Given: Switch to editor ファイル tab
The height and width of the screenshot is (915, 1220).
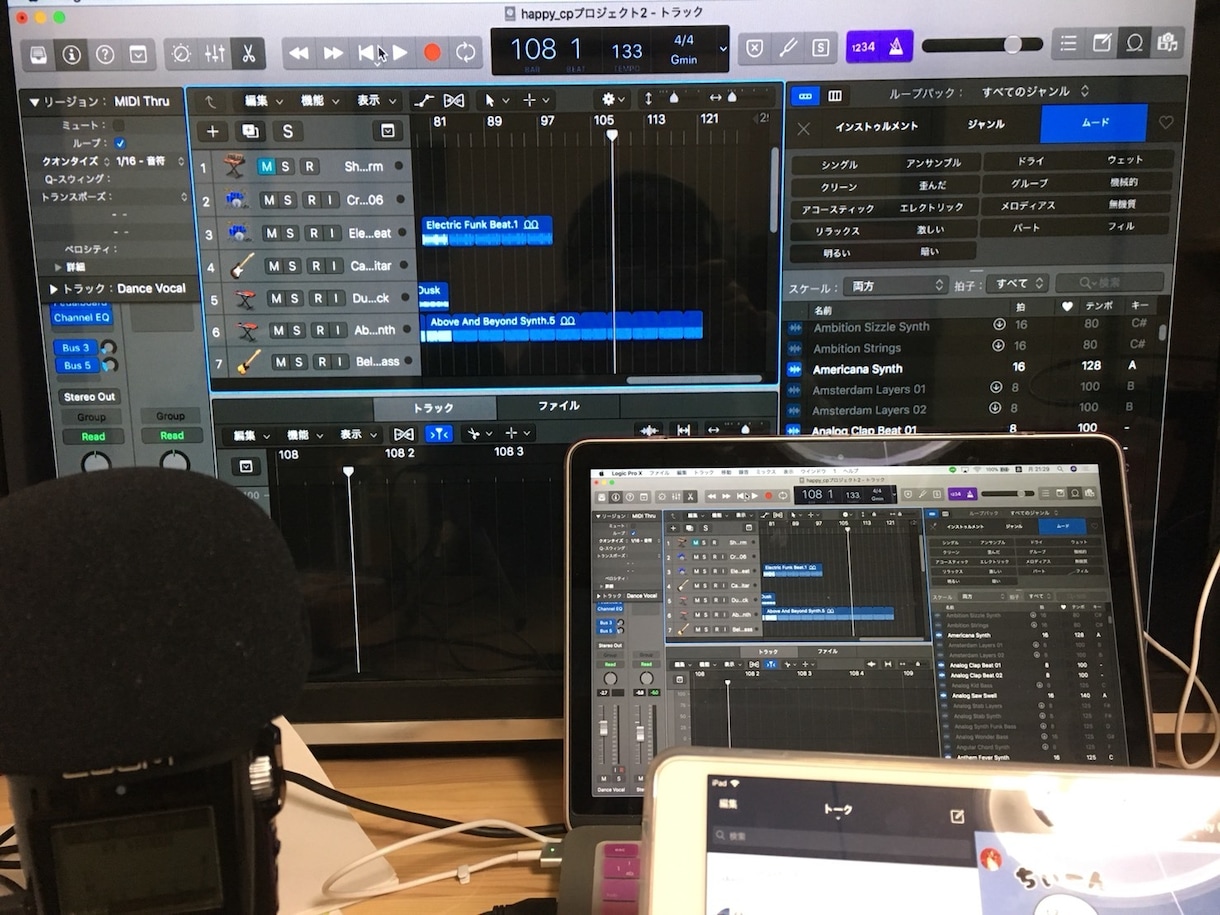Looking at the screenshot, I should click(558, 407).
